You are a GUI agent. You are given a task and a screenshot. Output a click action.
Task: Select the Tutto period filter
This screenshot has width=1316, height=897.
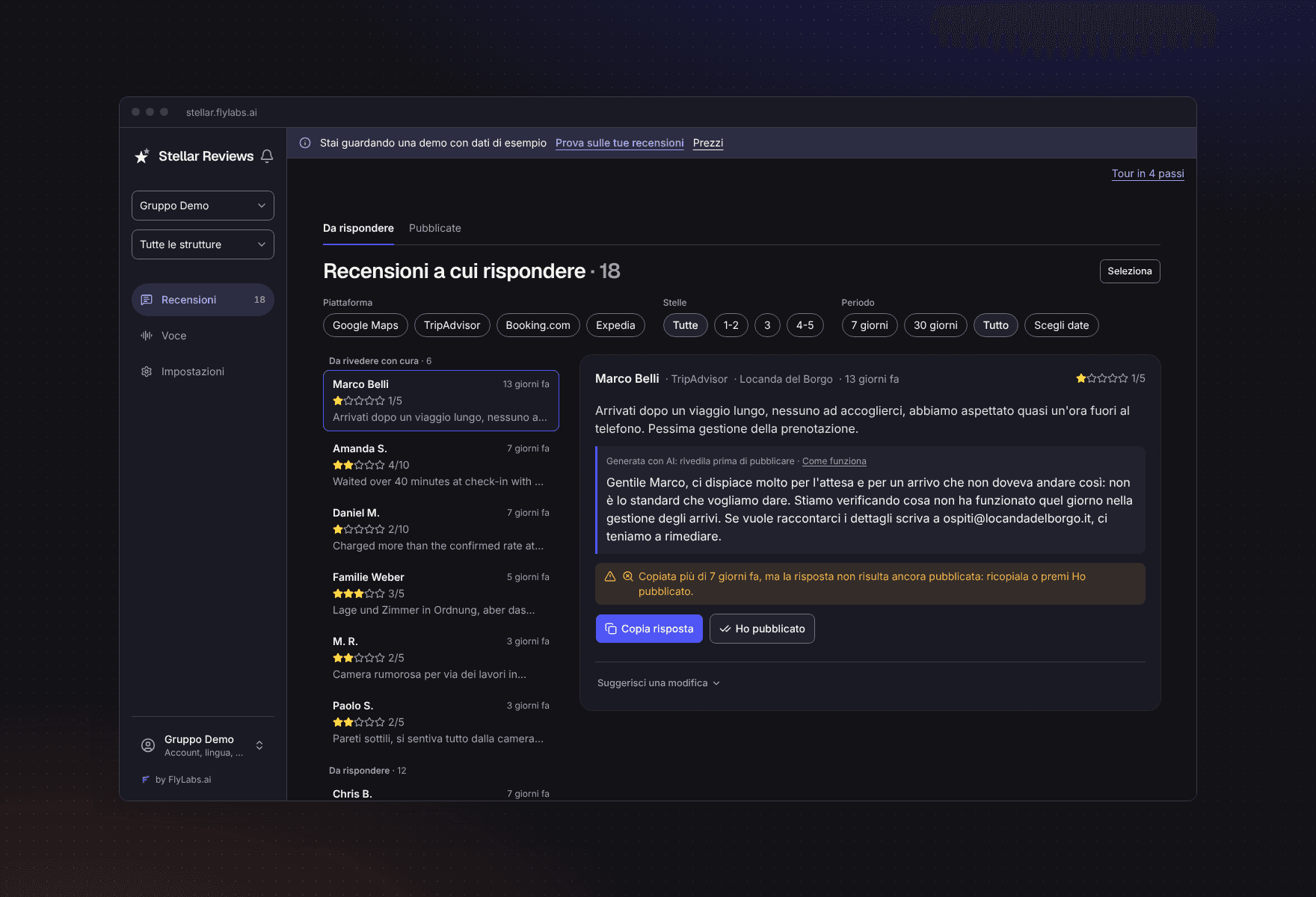coord(996,325)
